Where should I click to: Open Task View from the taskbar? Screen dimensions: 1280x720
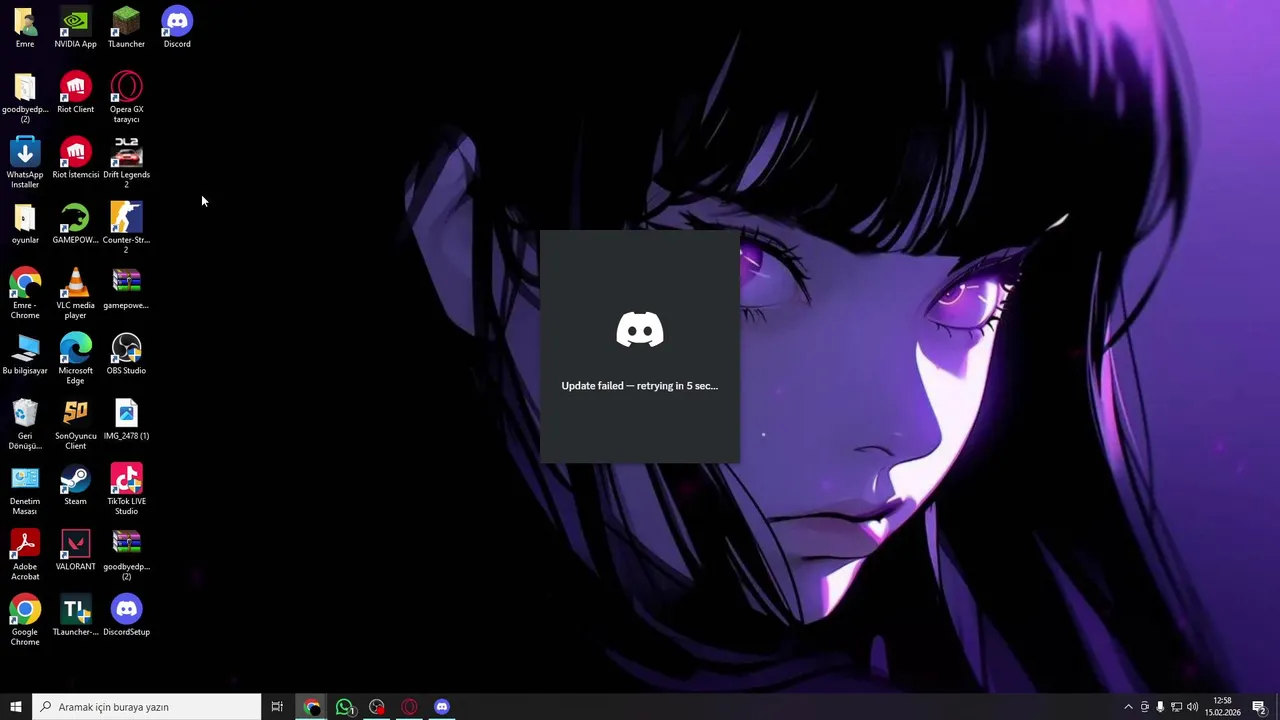click(x=277, y=707)
